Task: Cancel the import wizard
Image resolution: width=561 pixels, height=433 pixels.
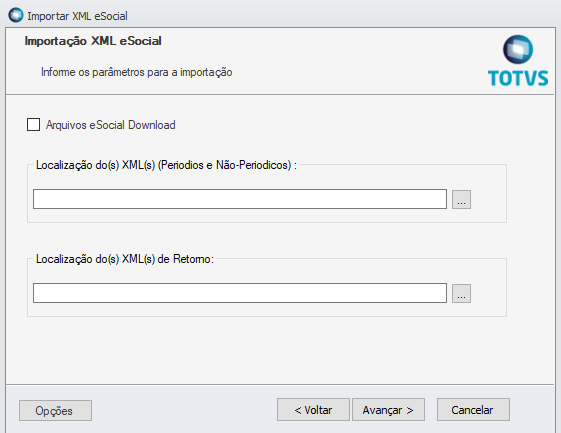Action: 473,410
